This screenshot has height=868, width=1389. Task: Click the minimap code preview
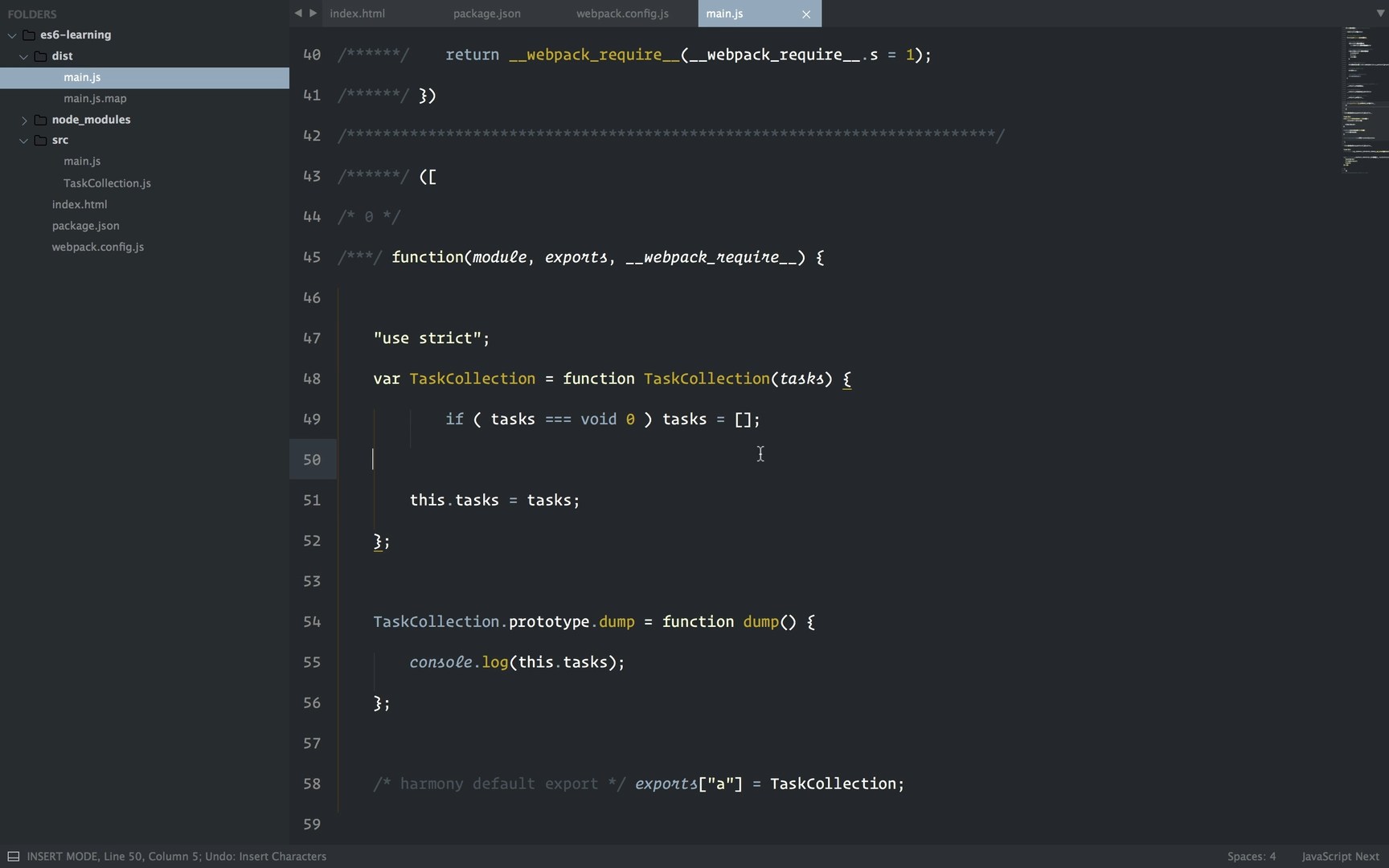[x=1365, y=100]
